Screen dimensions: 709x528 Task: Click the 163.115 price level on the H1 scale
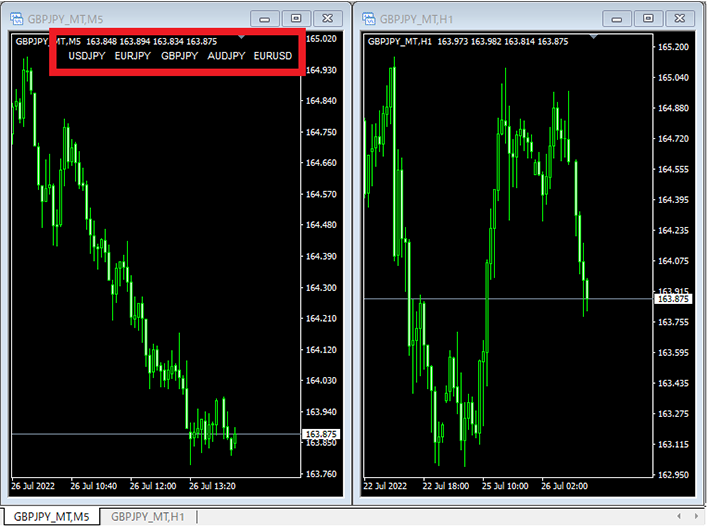point(673,444)
